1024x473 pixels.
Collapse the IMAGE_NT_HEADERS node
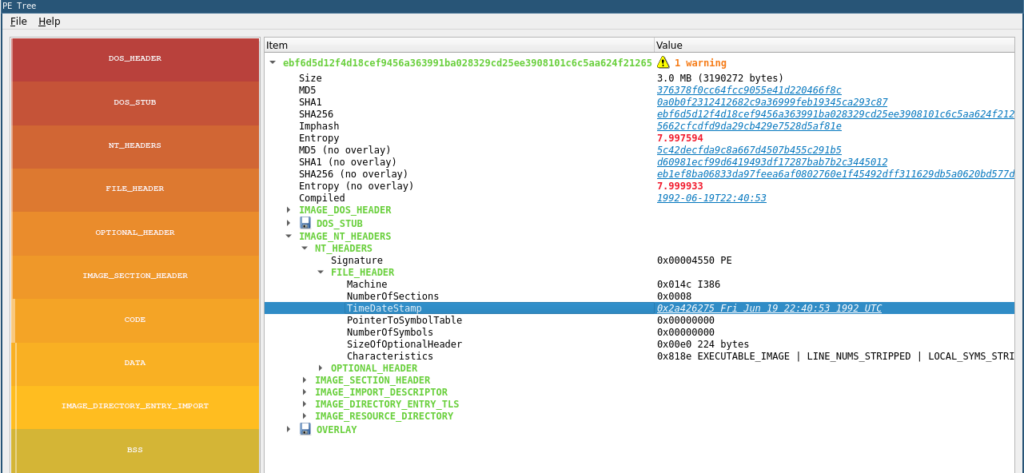pyautogui.click(x=289, y=236)
